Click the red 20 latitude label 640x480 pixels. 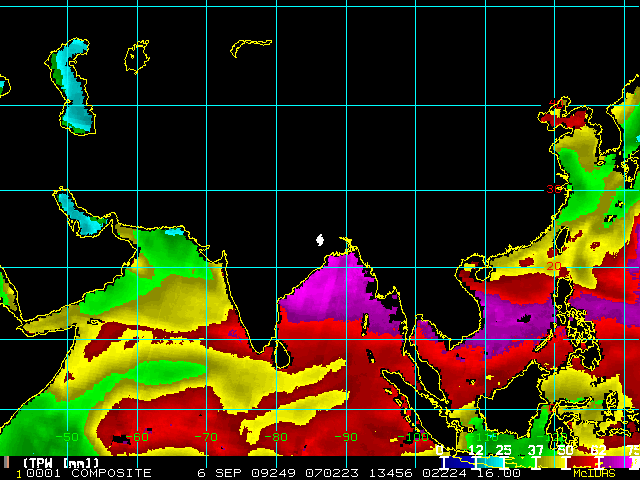click(x=553, y=266)
